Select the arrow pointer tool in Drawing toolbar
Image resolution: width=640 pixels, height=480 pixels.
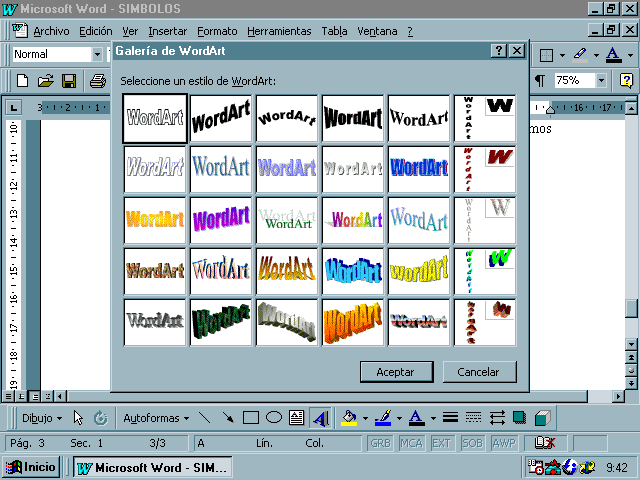point(78,418)
